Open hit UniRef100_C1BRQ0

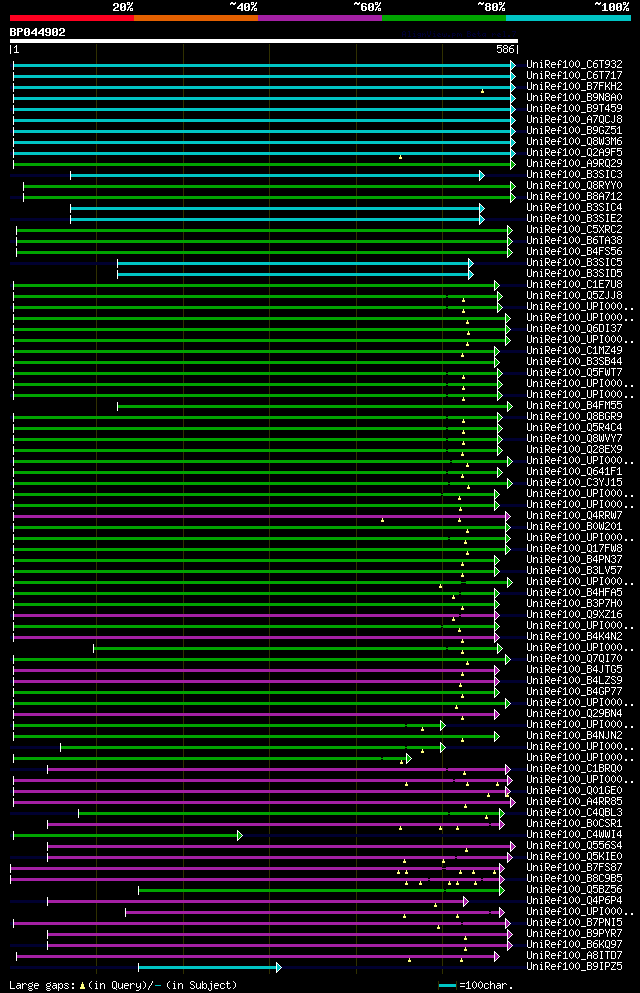pyautogui.click(x=574, y=769)
